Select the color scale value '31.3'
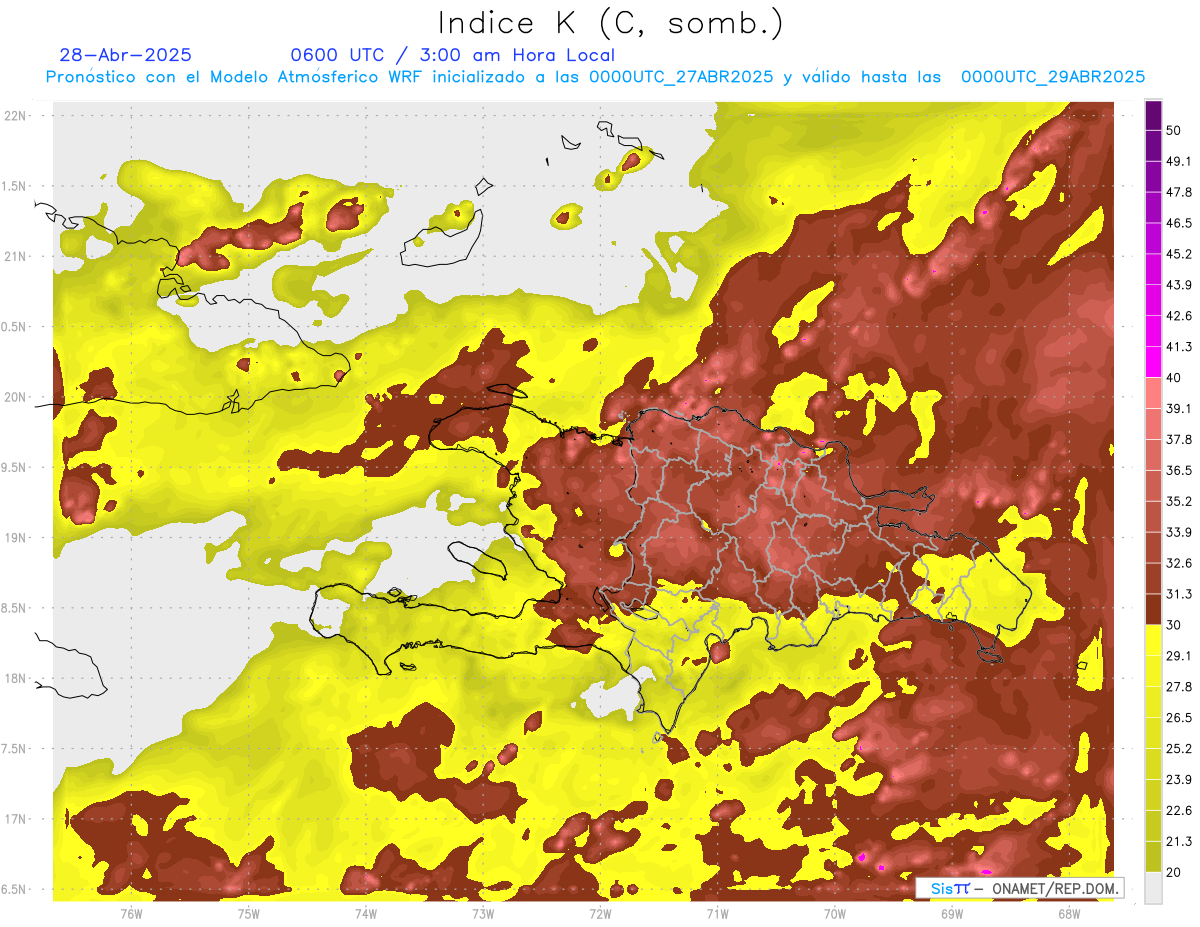 pyautogui.click(x=1179, y=594)
